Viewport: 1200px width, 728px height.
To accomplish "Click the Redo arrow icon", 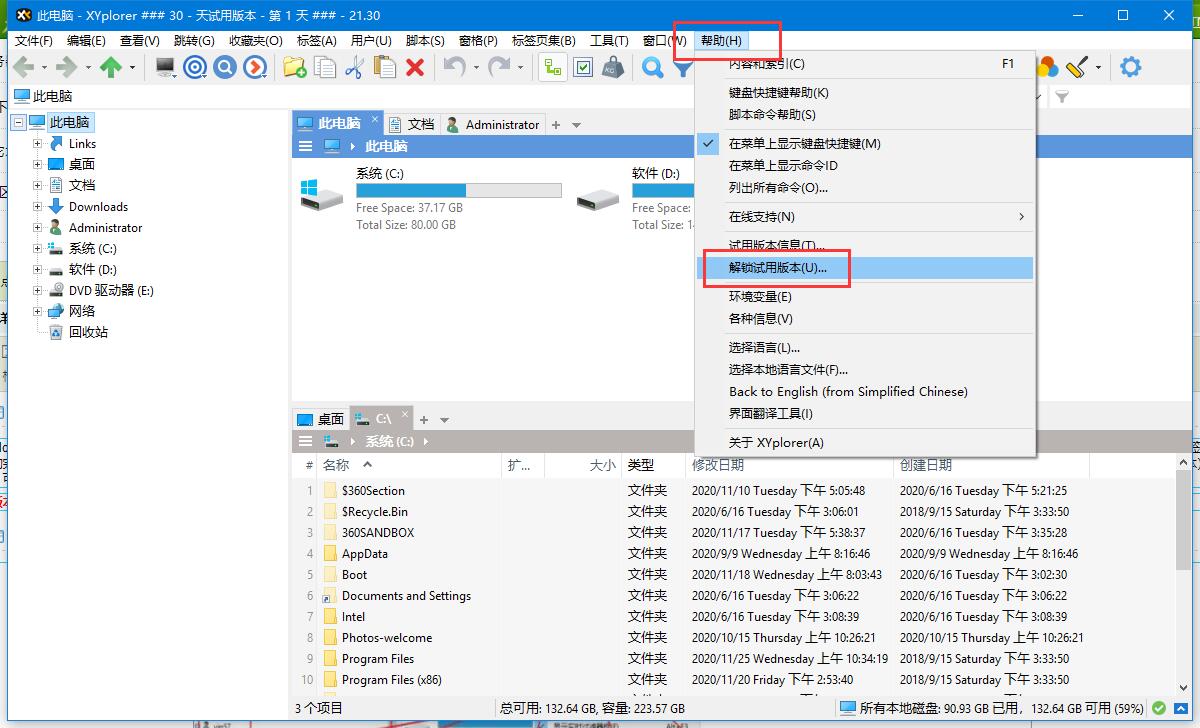I will (x=498, y=67).
